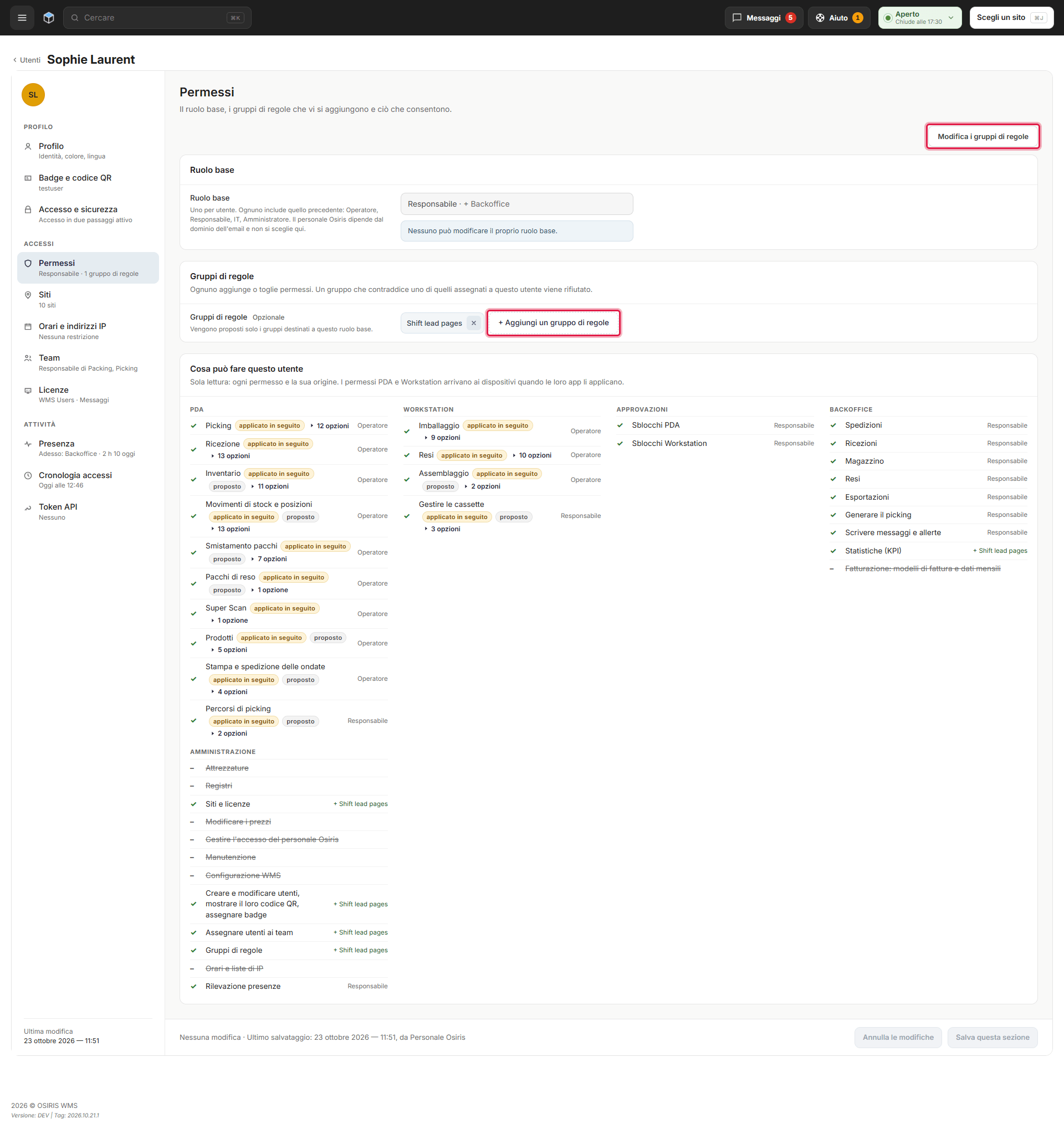1064x1134 pixels.
Task: Select Licenze in the sidebar
Action: (88, 395)
